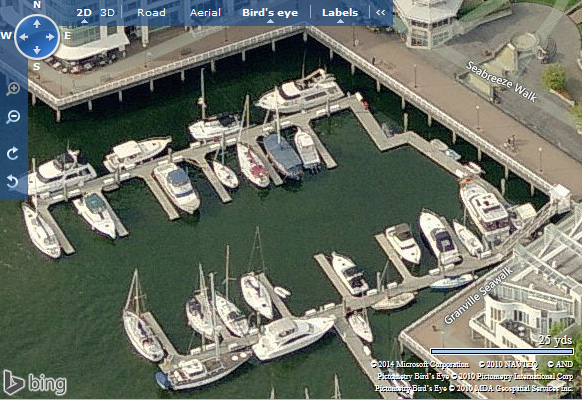This screenshot has width=582, height=400.
Task: Pan the map south with the down arrow
Action: click(37, 50)
